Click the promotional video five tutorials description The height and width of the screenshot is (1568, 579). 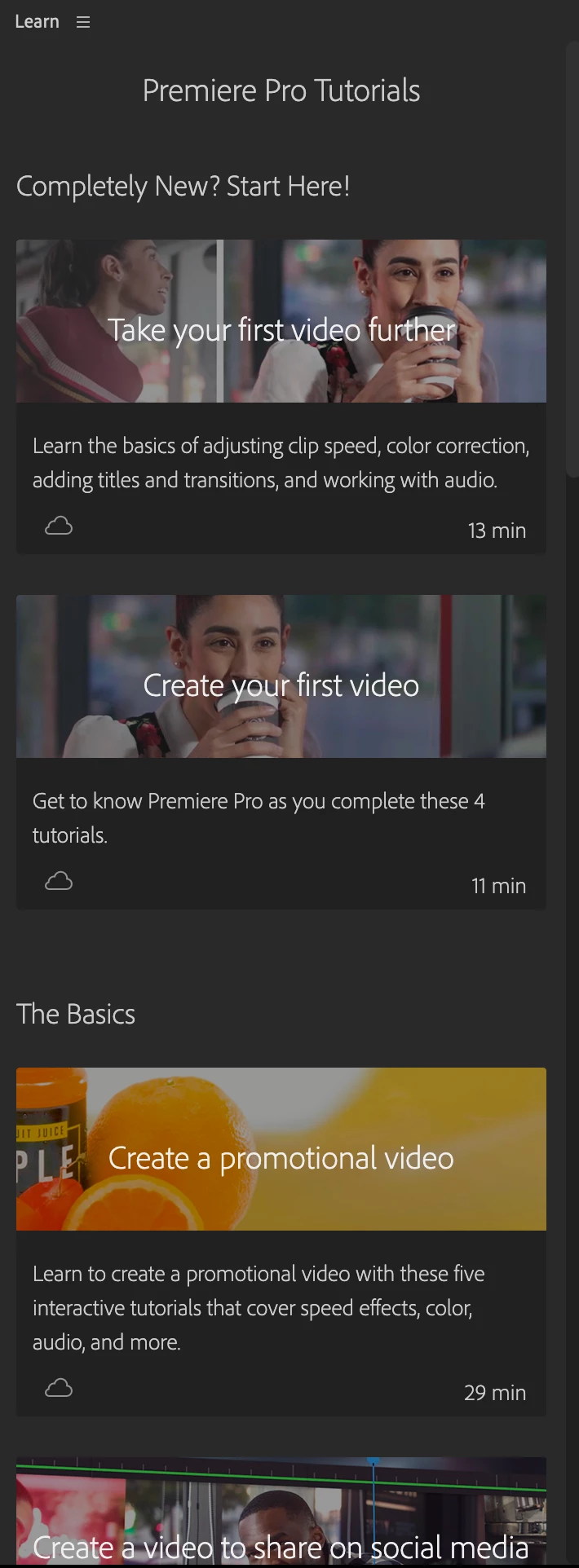point(259,1308)
